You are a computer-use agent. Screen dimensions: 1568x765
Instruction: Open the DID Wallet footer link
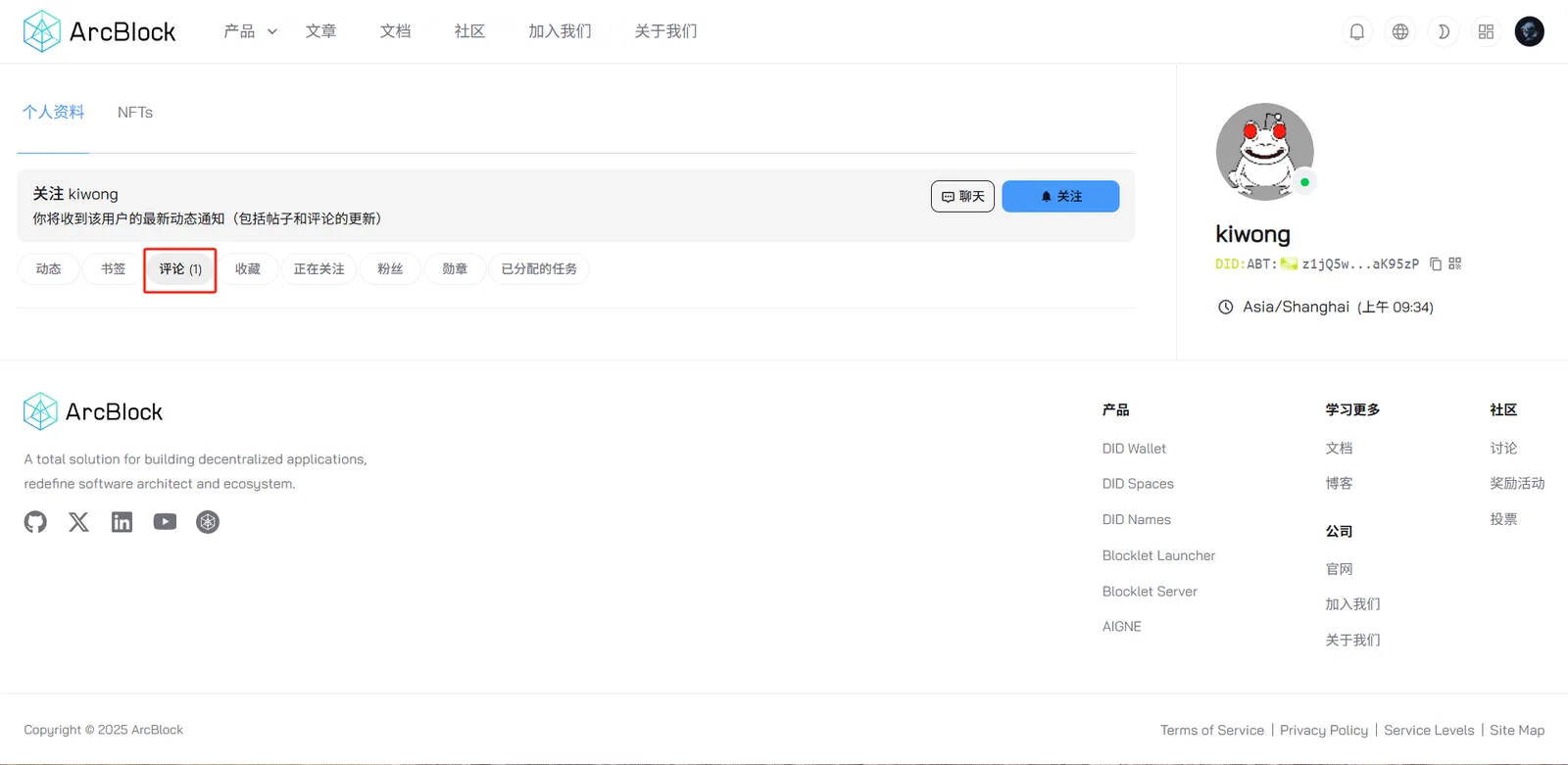click(x=1134, y=449)
